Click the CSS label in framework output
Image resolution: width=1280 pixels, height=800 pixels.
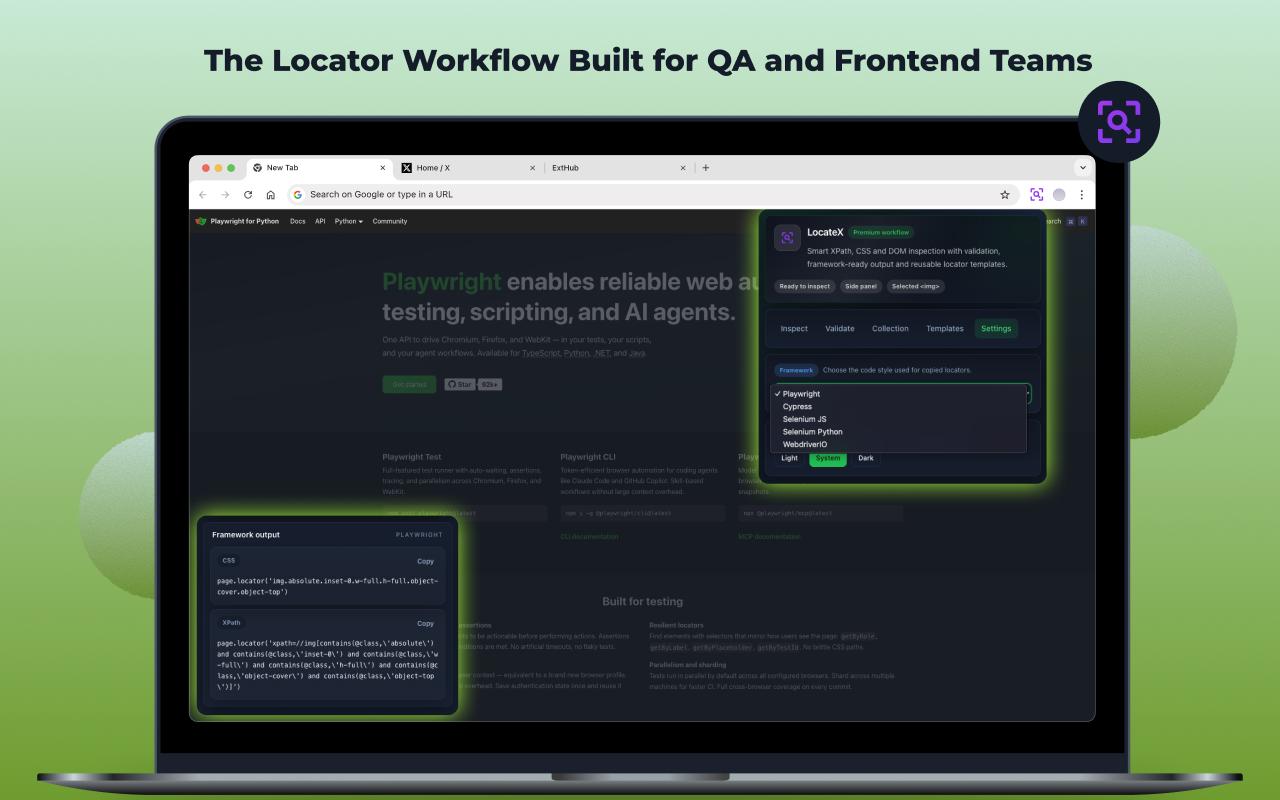point(229,561)
